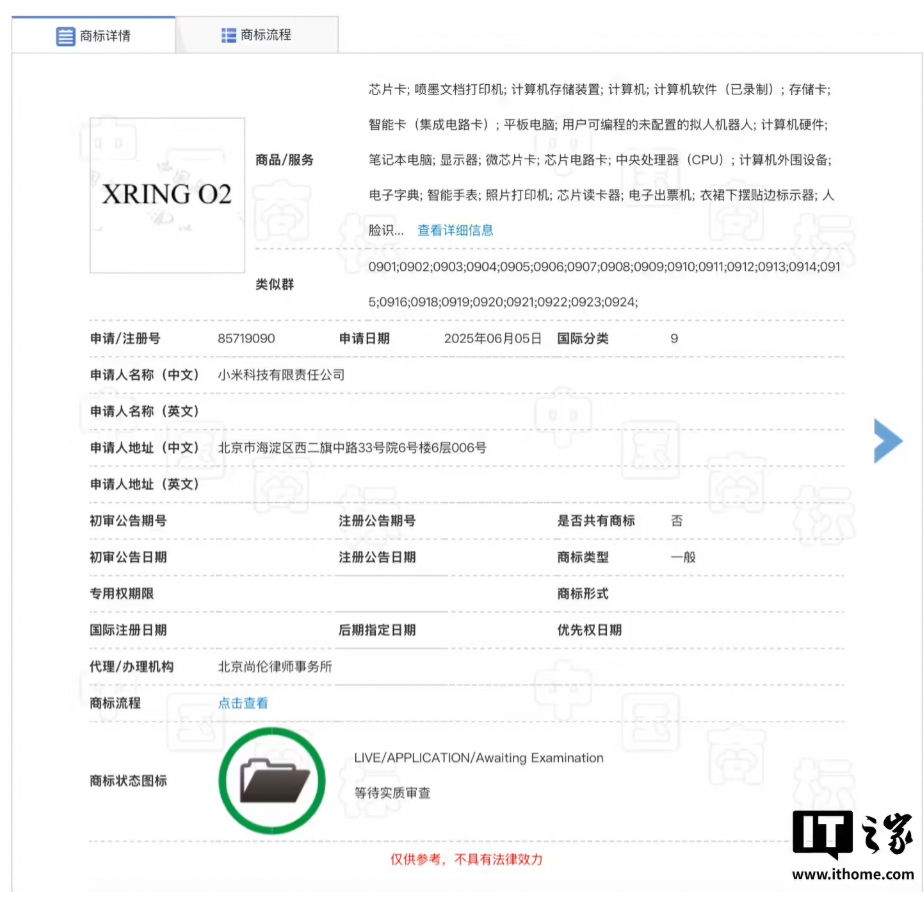Image resolution: width=924 pixels, height=912 pixels.
Task: Switch to the 商标流程 tab
Action: pos(257,35)
